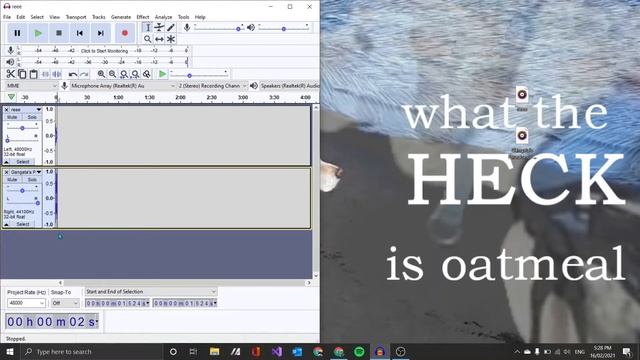Click Select button on reee track
The height and width of the screenshot is (360, 640).
point(23,162)
